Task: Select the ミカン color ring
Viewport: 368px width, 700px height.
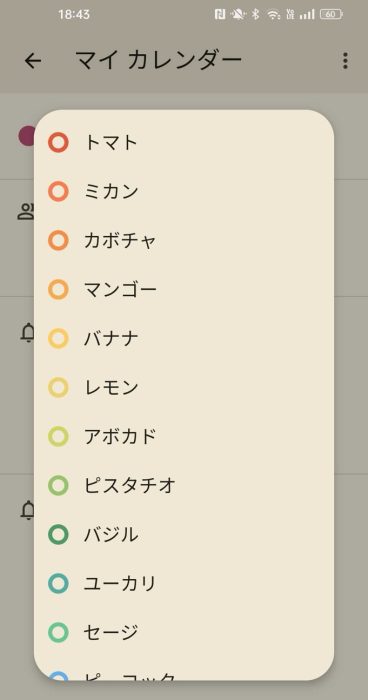Action: pyautogui.click(x=59, y=192)
